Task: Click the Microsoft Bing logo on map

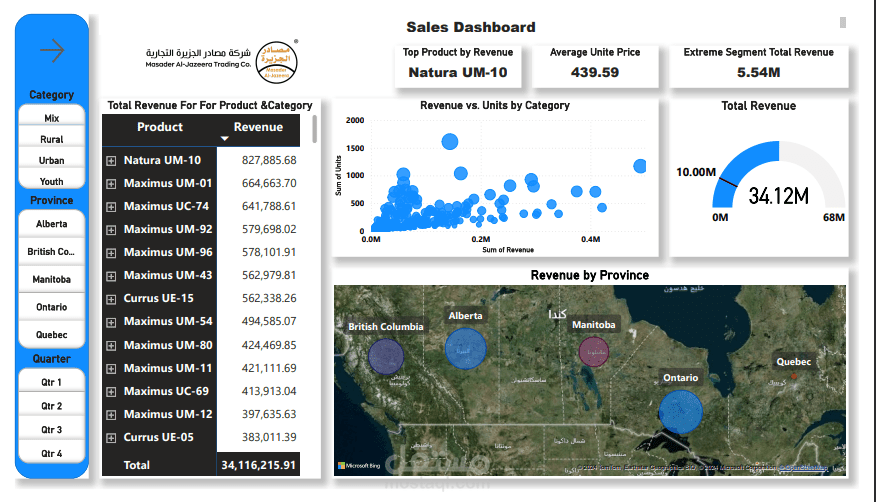Action: pyautogui.click(x=359, y=465)
